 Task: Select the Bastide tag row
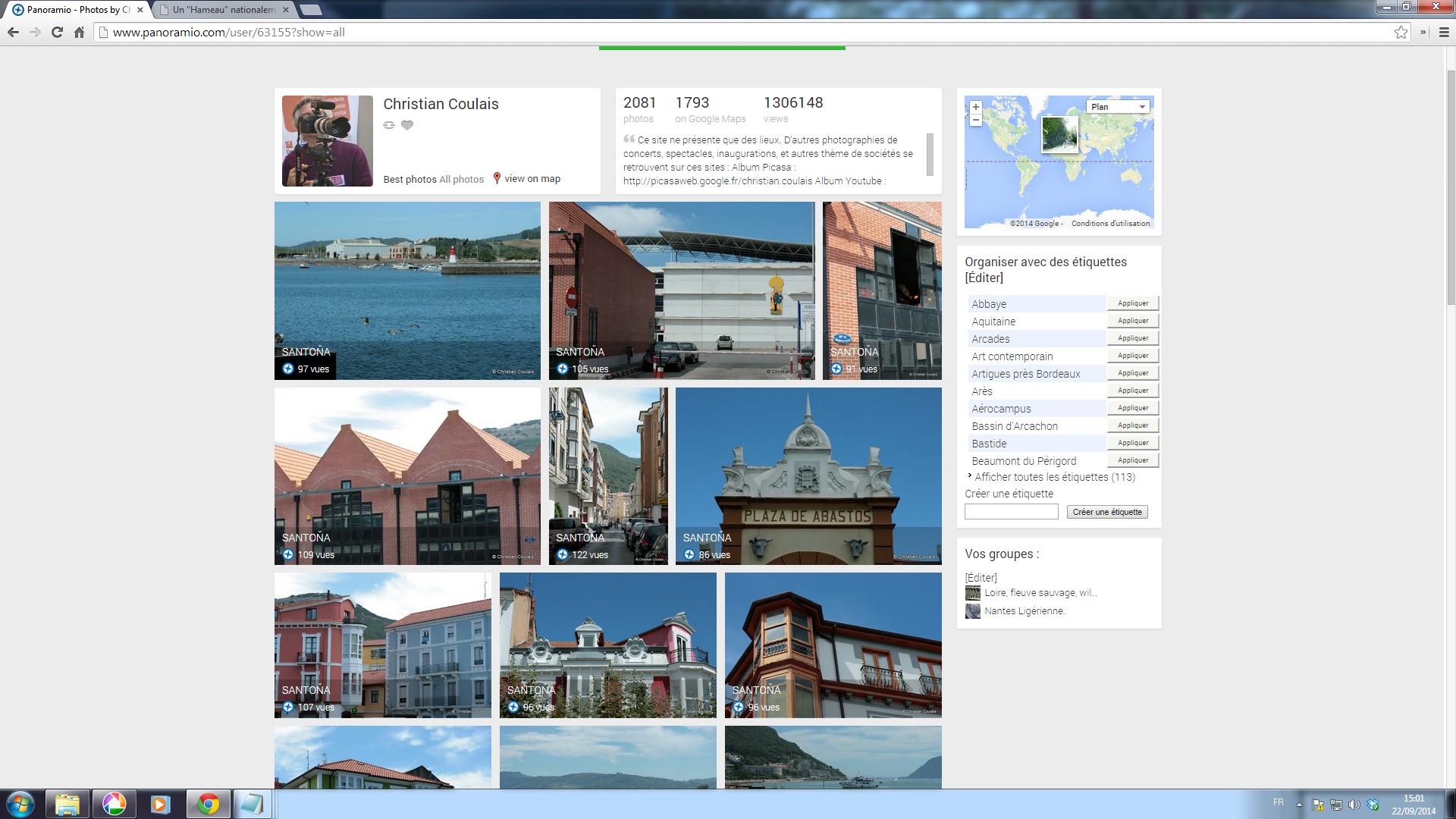coord(1037,444)
